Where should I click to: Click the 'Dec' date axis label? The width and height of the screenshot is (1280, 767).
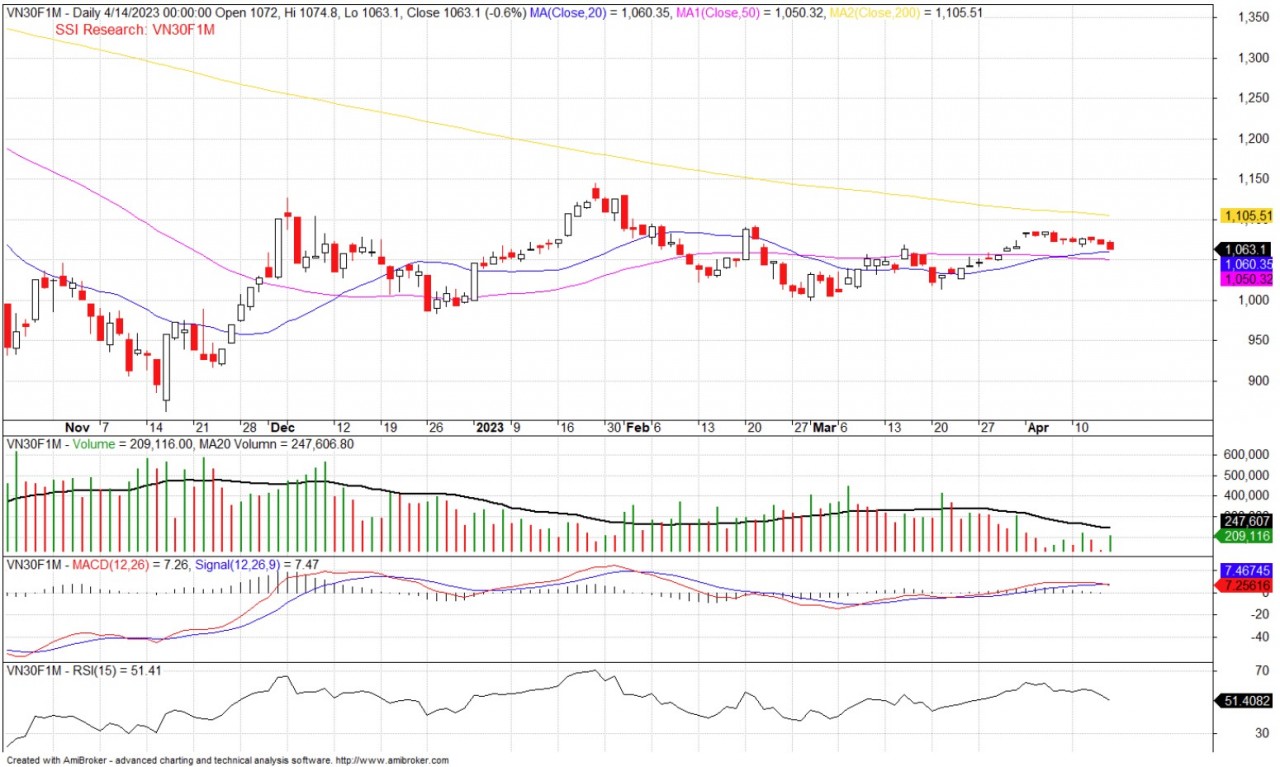283,426
